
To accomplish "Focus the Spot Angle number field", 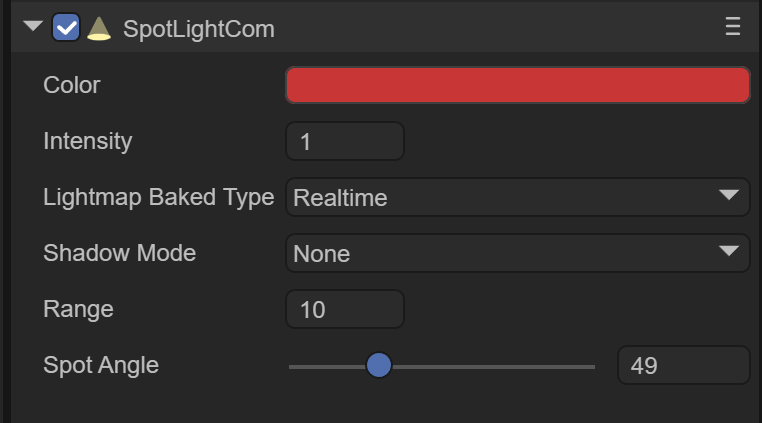I will pyautogui.click(x=683, y=366).
